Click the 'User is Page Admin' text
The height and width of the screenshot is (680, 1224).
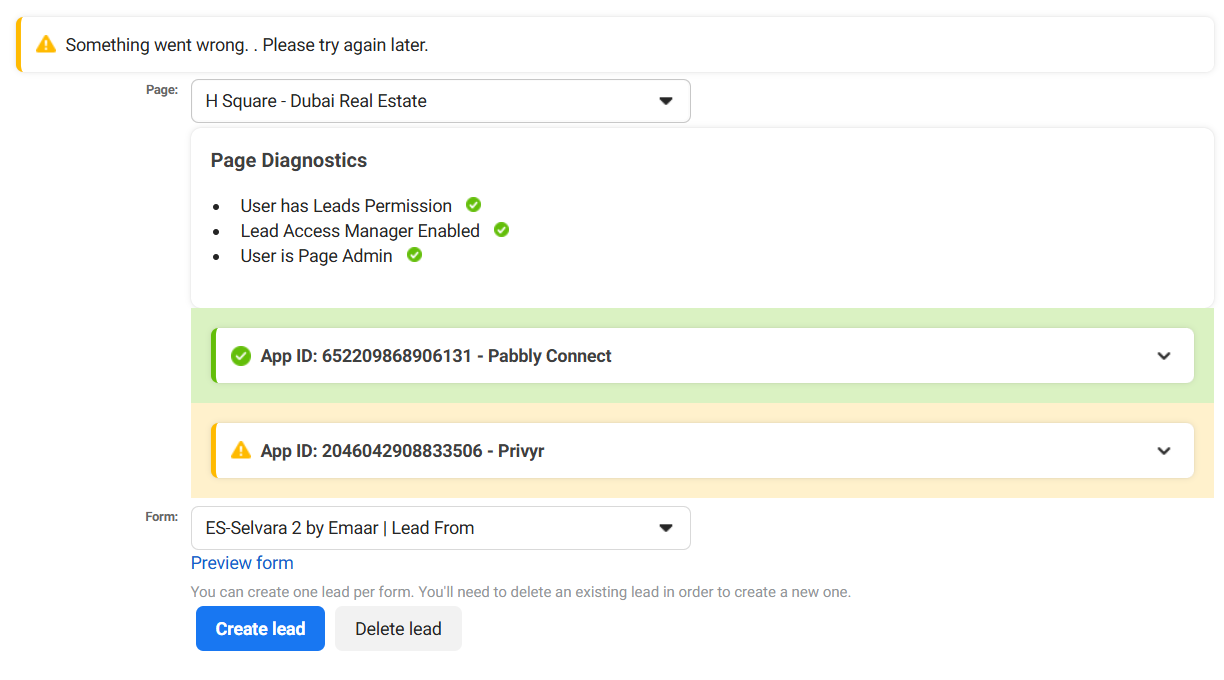[x=316, y=256]
